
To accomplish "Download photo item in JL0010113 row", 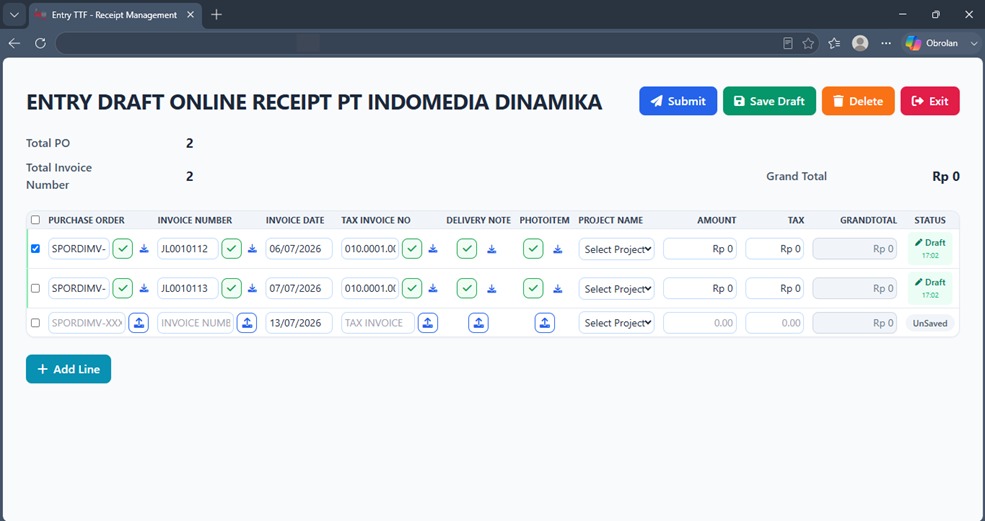I will pyautogui.click(x=558, y=288).
